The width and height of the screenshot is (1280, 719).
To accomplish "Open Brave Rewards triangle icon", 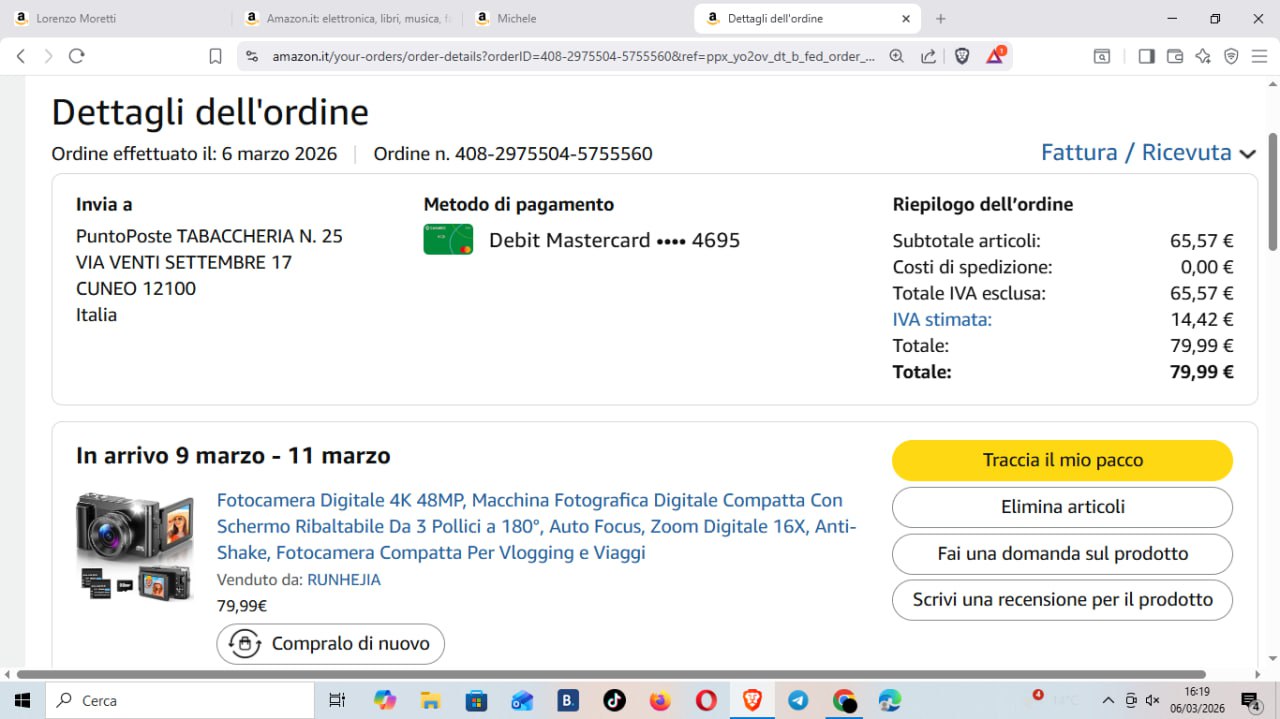I will pos(995,56).
